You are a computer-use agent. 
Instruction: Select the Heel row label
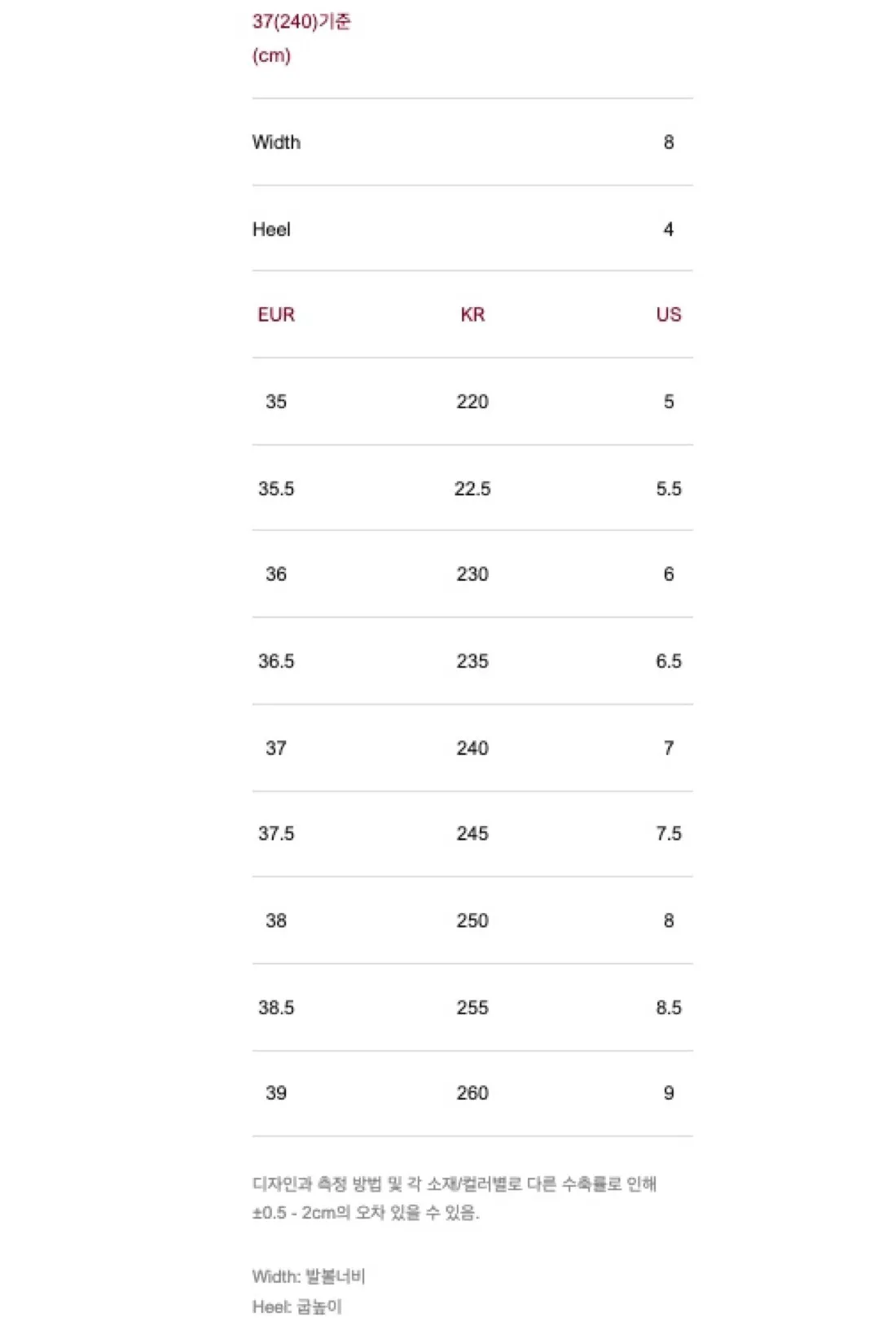[271, 229]
